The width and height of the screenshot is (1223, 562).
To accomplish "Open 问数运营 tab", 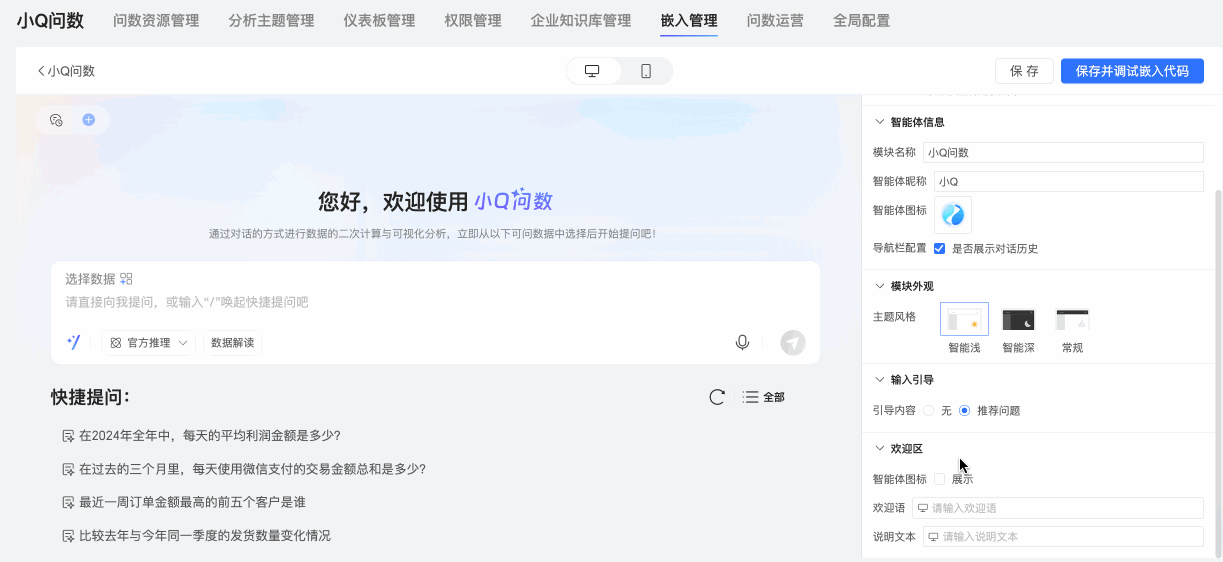I will [x=775, y=20].
